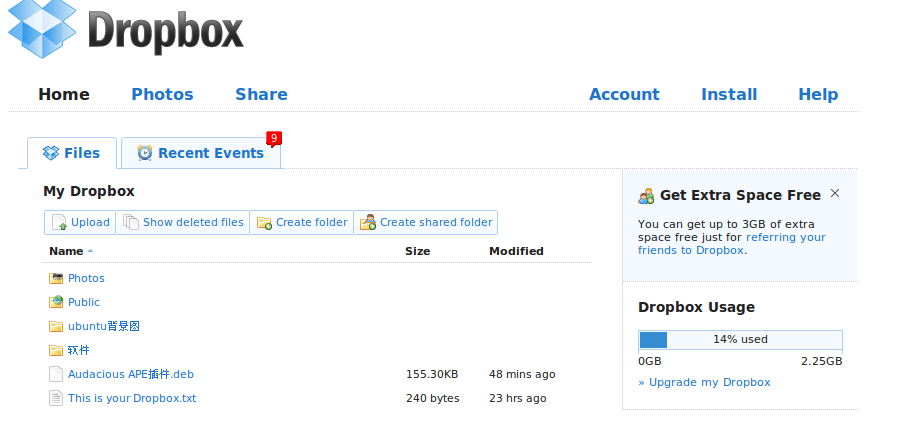The image size is (909, 432).
Task: Click the ubuntu背景图 folder icon
Action: 56,326
